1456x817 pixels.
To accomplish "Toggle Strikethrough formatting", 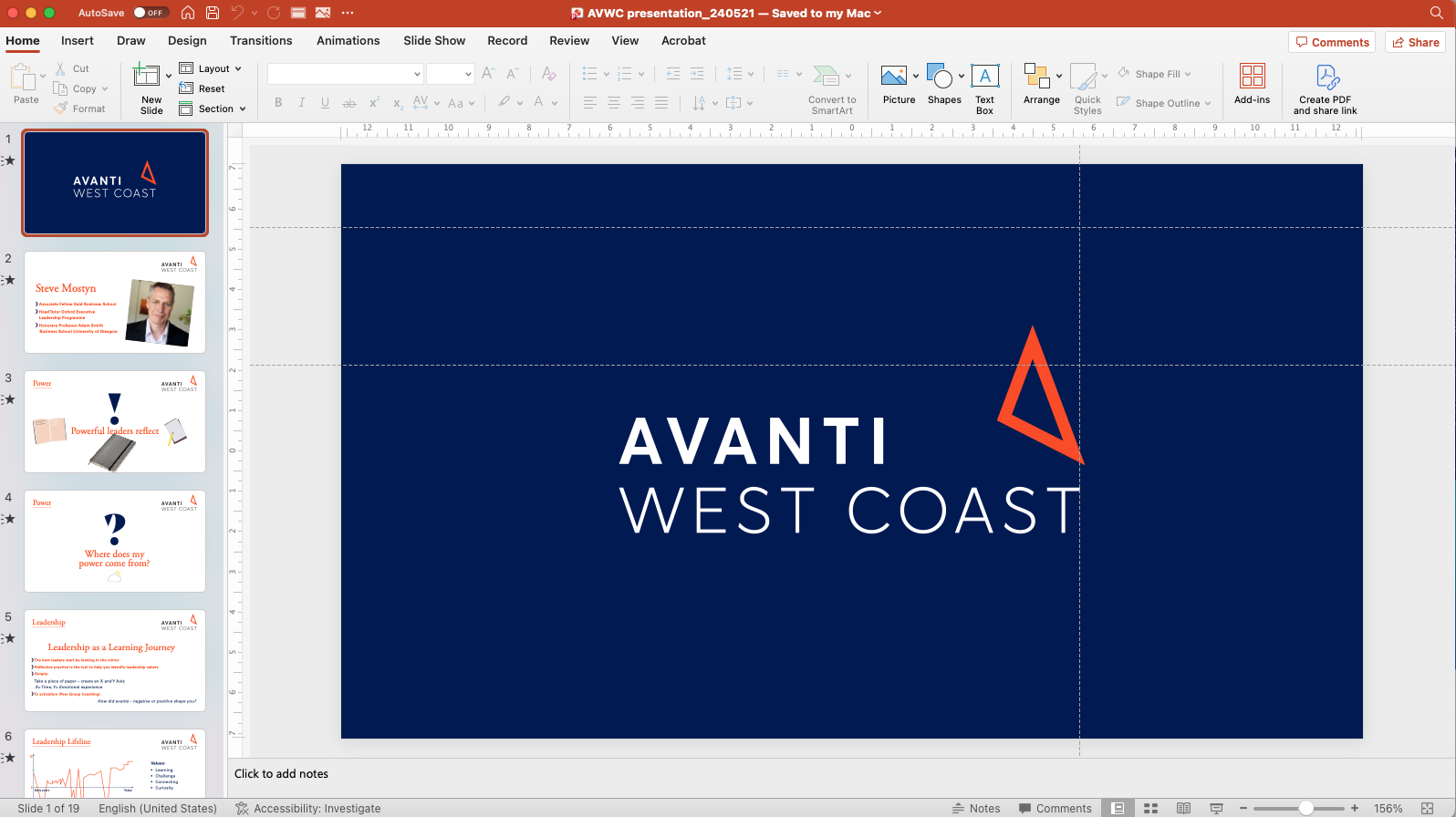I will pos(349,103).
